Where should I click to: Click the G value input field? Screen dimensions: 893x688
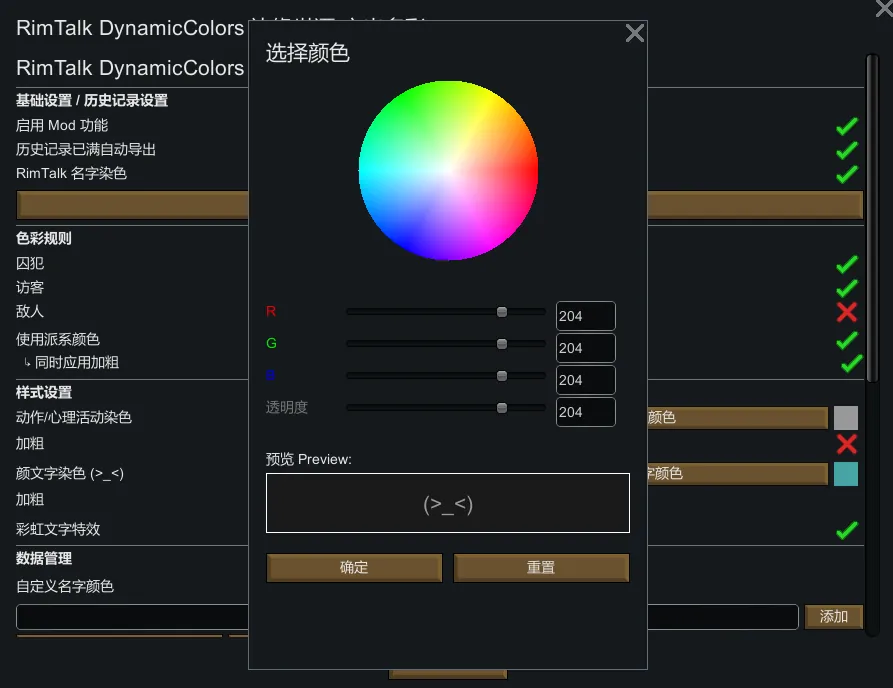click(x=585, y=348)
